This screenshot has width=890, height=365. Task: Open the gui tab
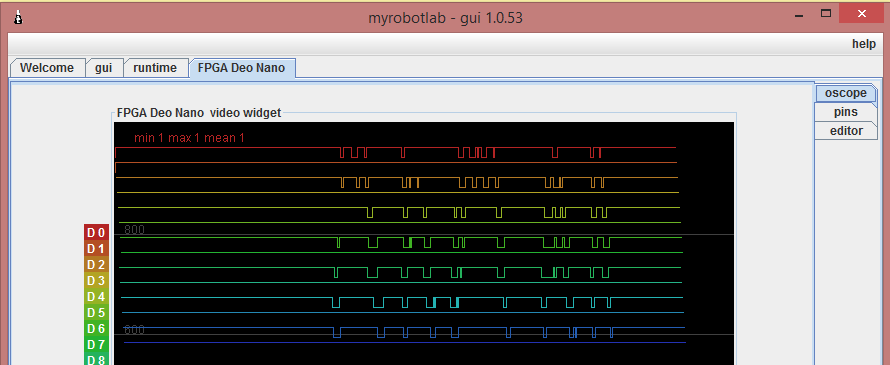point(104,68)
